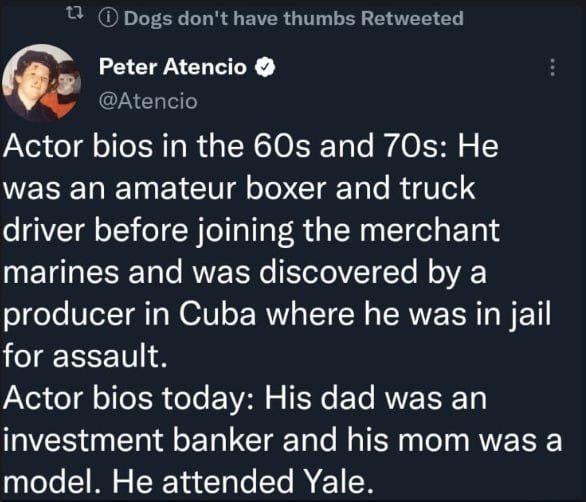
Task: Select the word "Yale" in the tweet
Action: [x=339, y=482]
